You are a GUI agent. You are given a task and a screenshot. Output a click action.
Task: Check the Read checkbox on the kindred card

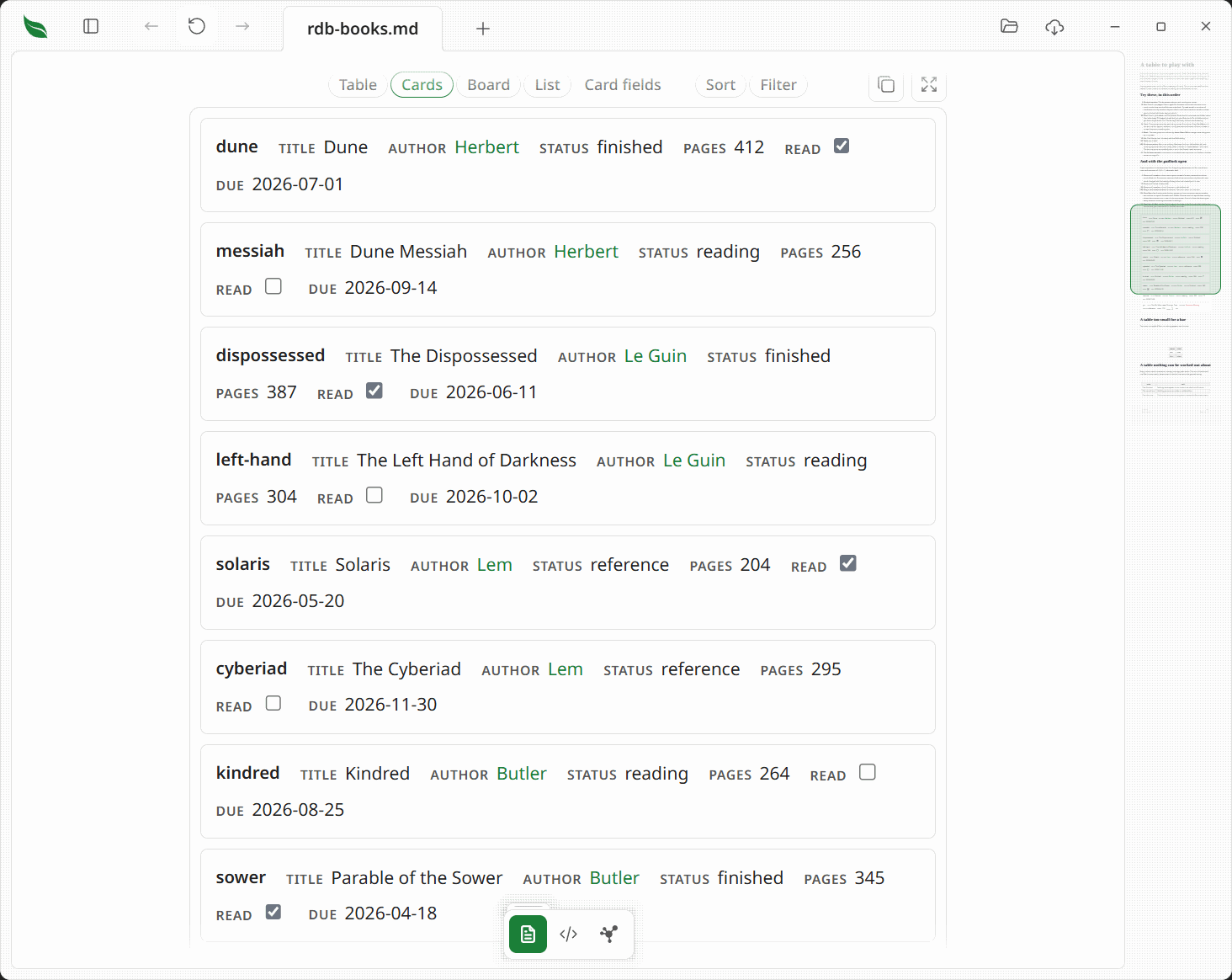[x=868, y=772]
